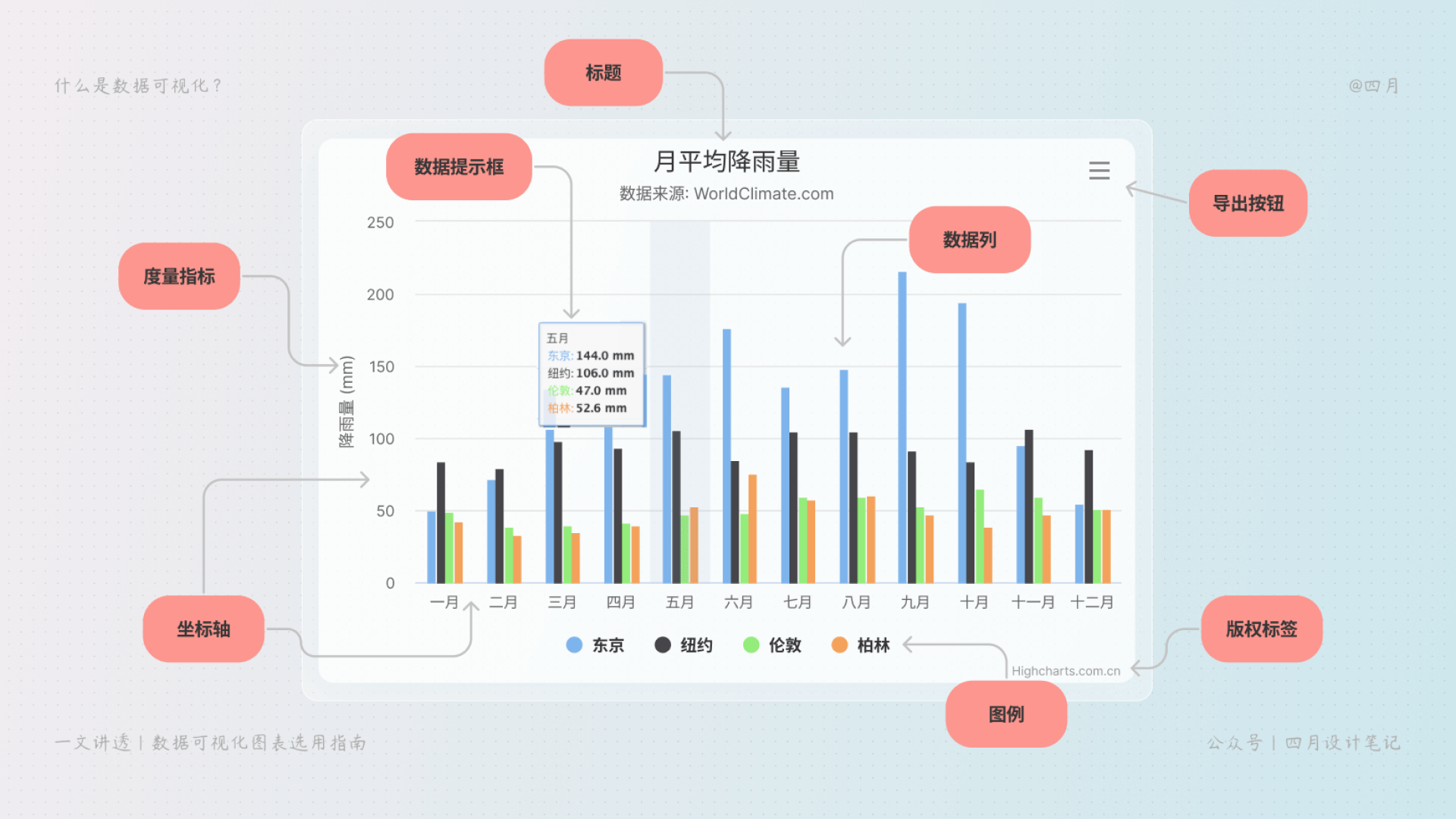Click the dark 纽约 bar for 一月
1456x819 pixels.
[441, 523]
